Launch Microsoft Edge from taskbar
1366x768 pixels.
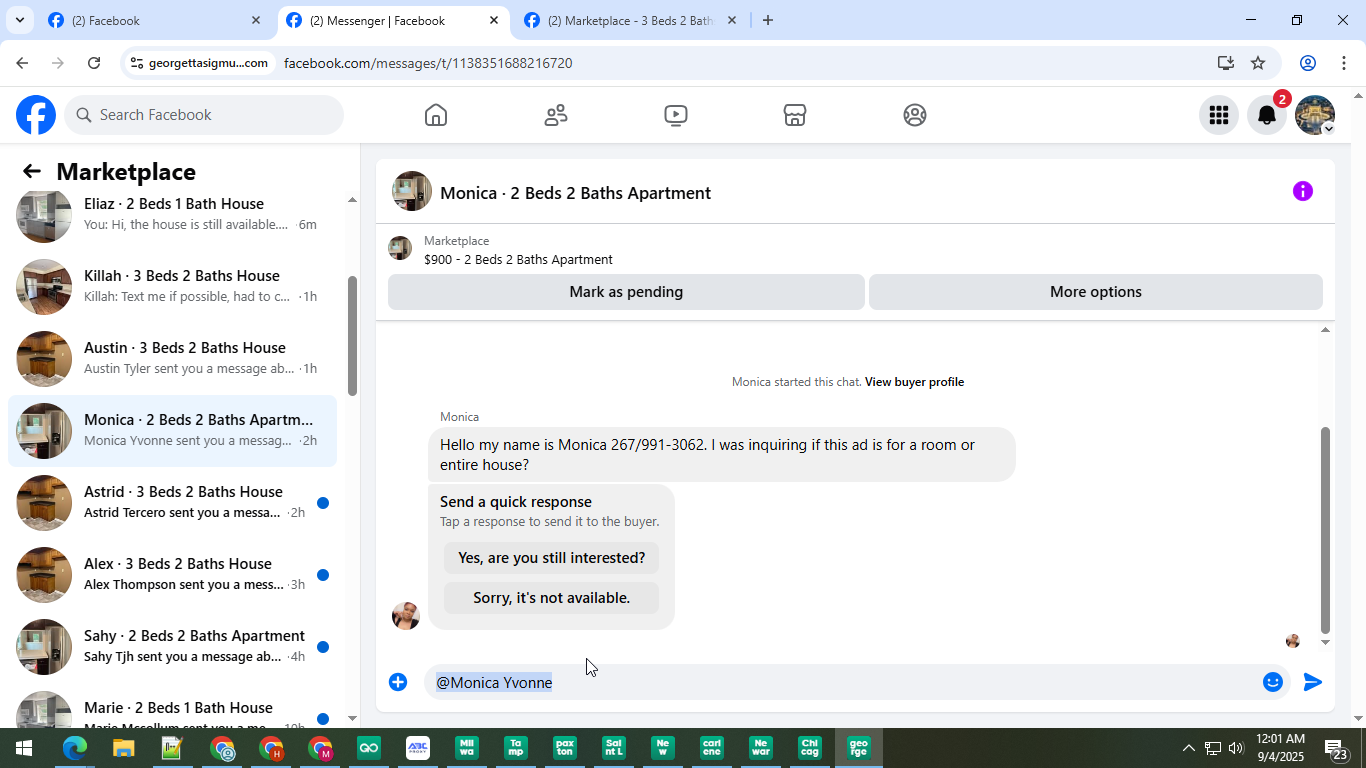click(x=74, y=748)
